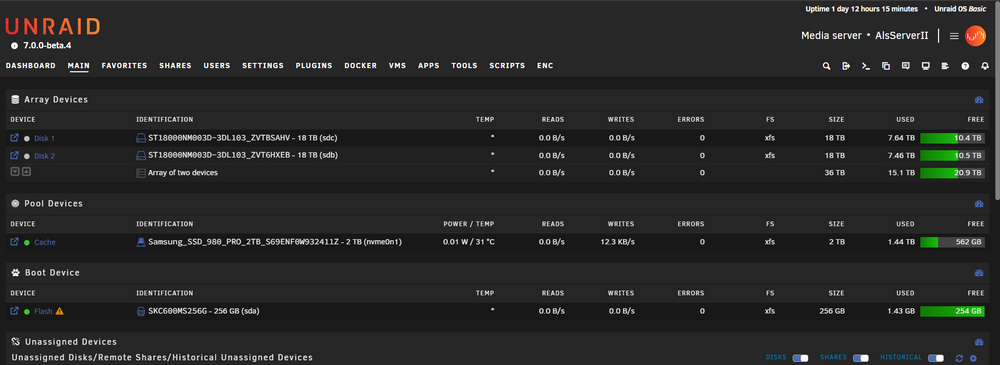Go to the Settings tab
This screenshot has width=1000, height=365.
pyautogui.click(x=263, y=66)
